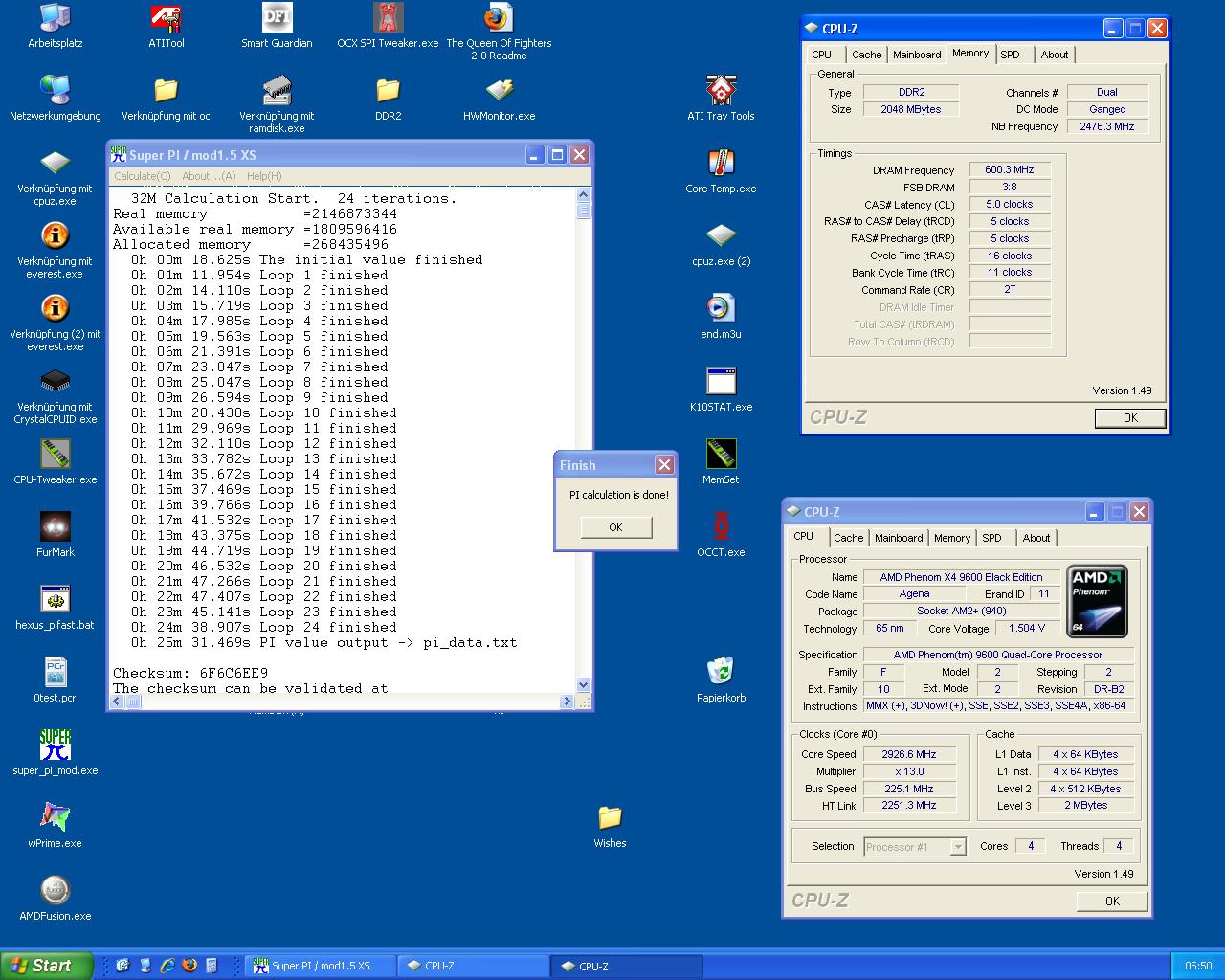
Task: Click the Core Speed value 2926.6 MHz
Action: tap(908, 754)
